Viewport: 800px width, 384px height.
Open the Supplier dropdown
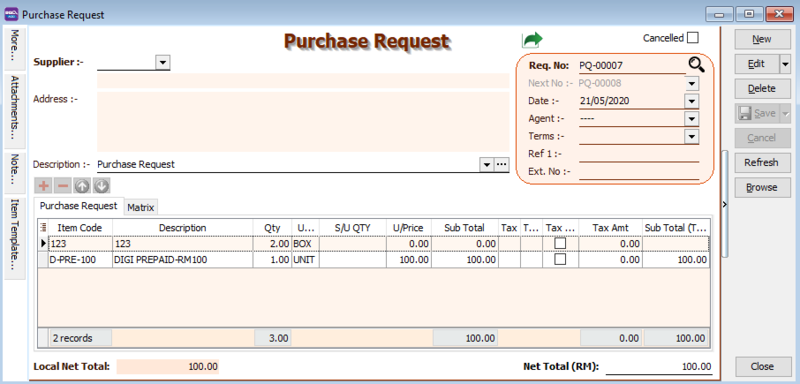click(163, 62)
